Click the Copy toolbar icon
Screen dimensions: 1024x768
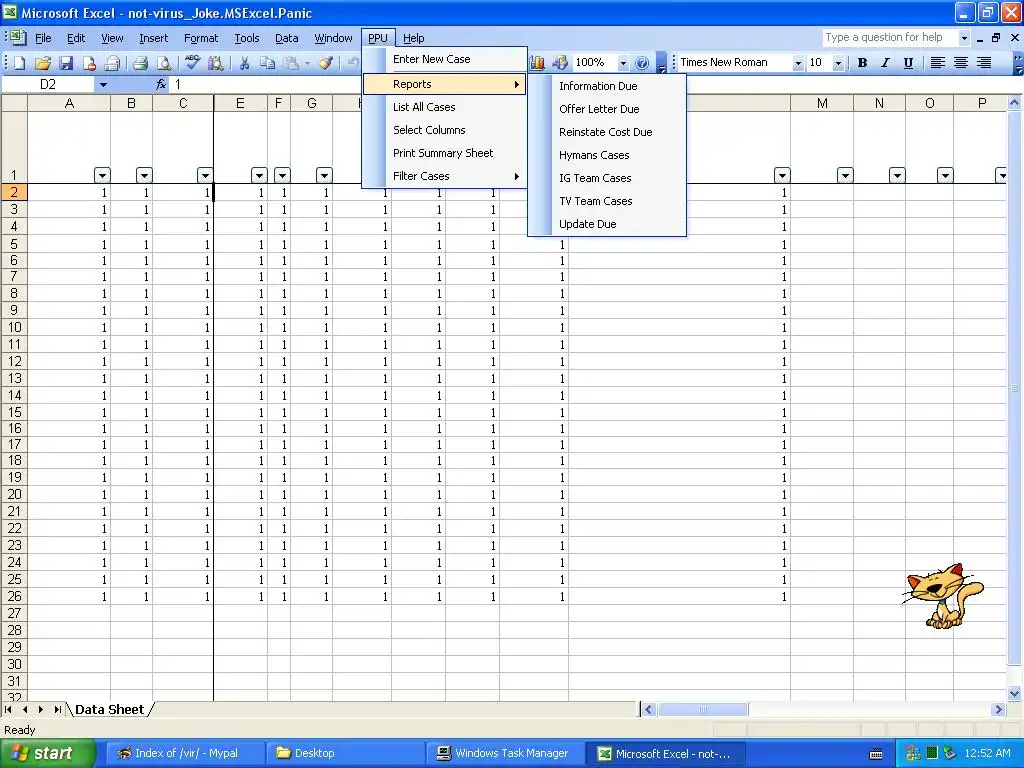267,63
